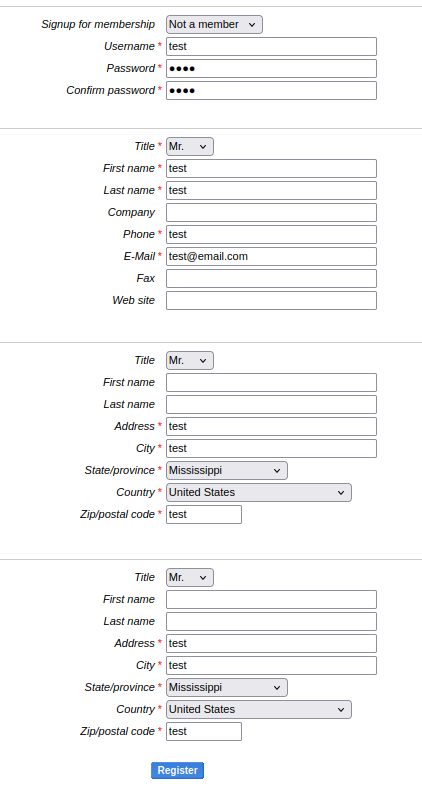Image resolution: width=422 pixels, height=799 pixels.
Task: Click the E-Mail field with test@email.com
Action: 271,256
